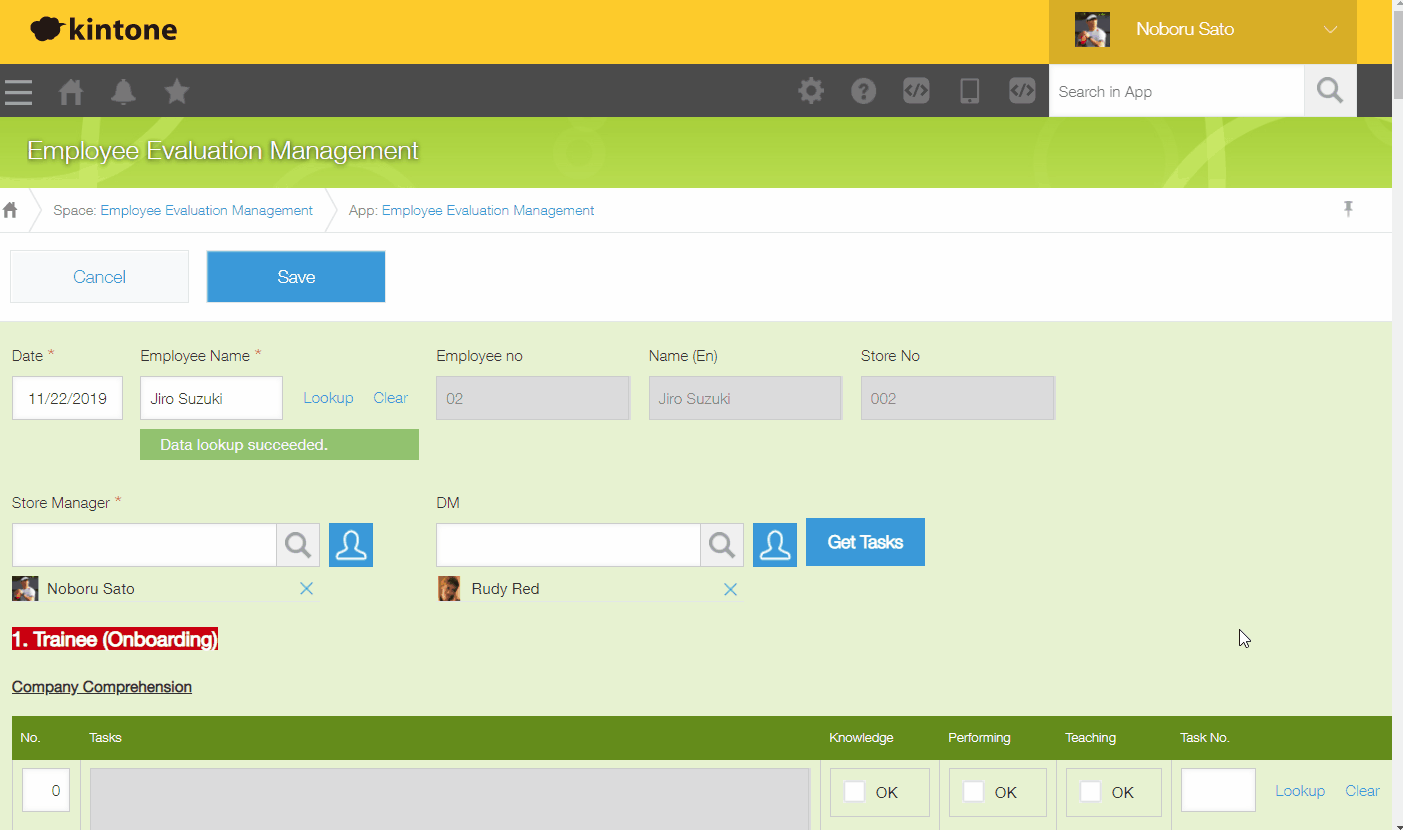This screenshot has height=830, width=1403.
Task: Open help question mark icon
Action: pyautogui.click(x=864, y=91)
